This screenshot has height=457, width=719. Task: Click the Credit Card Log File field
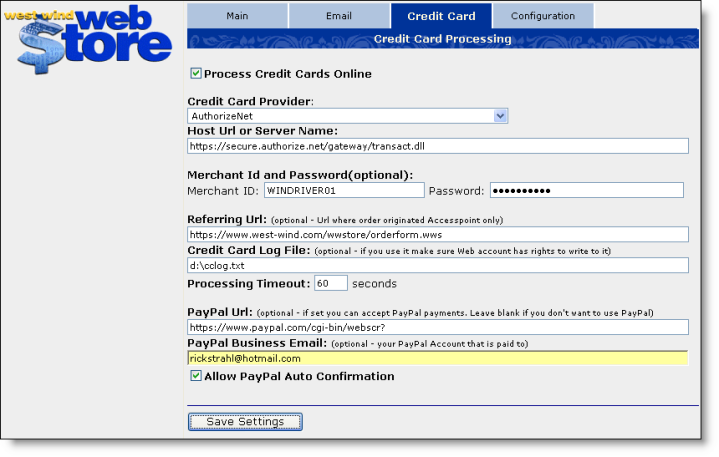[x=438, y=265]
